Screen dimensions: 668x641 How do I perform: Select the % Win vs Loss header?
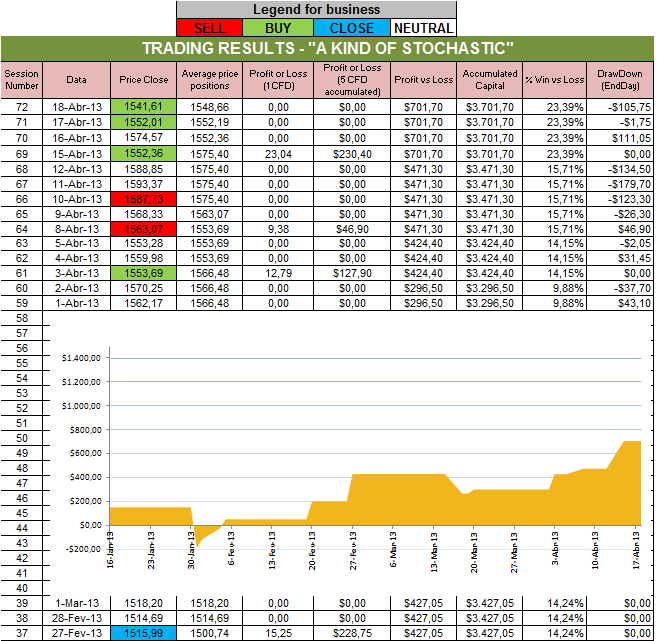tap(555, 80)
